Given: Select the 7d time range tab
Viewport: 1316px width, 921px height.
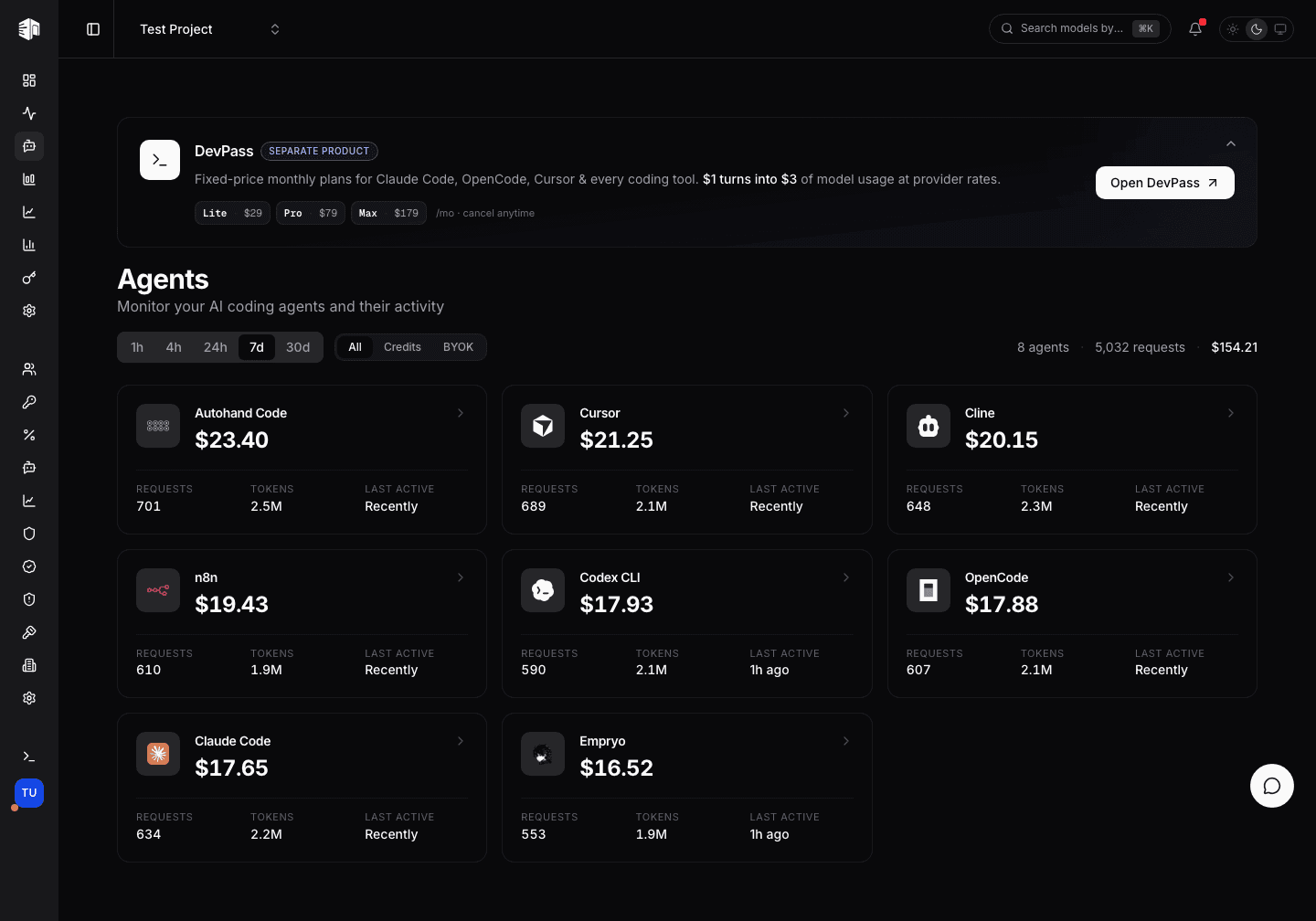Looking at the screenshot, I should coord(257,347).
